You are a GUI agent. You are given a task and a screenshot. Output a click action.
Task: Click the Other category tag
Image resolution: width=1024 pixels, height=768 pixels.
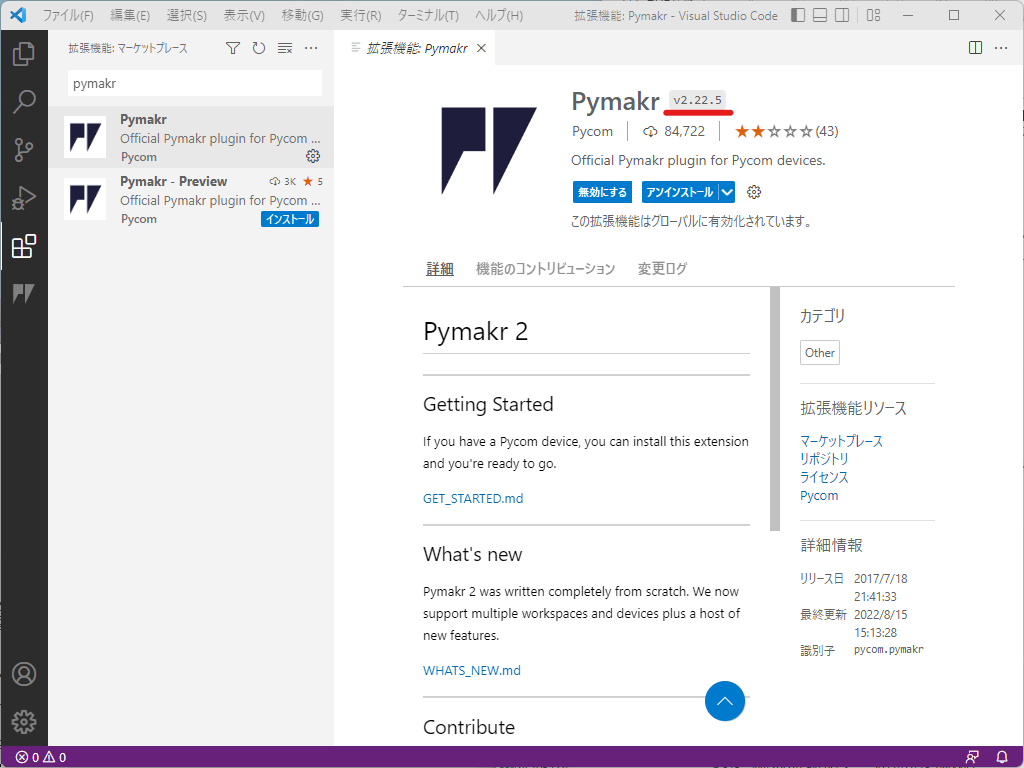pyautogui.click(x=820, y=353)
